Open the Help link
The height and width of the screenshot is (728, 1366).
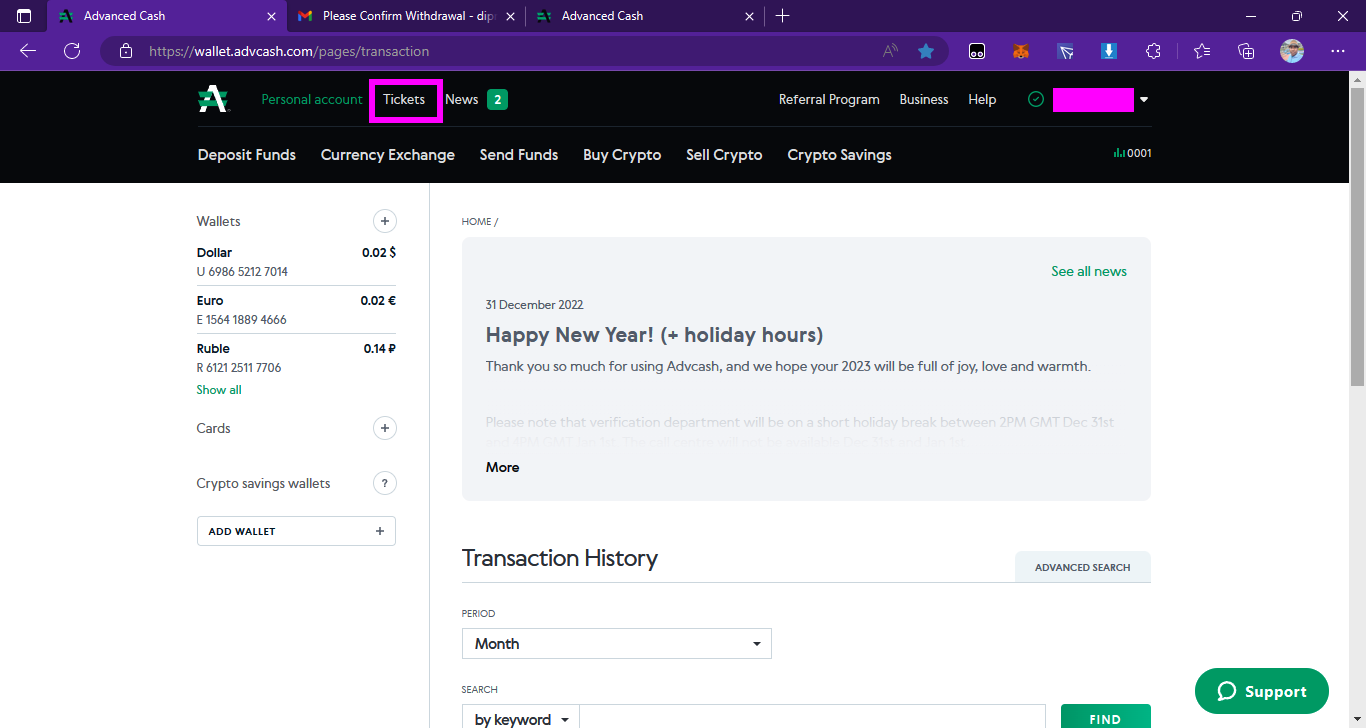pyautogui.click(x=982, y=99)
